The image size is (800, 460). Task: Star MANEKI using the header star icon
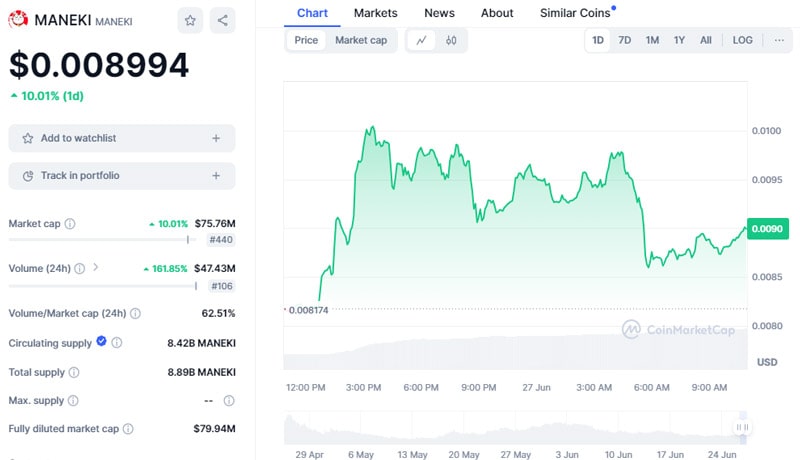pos(190,20)
